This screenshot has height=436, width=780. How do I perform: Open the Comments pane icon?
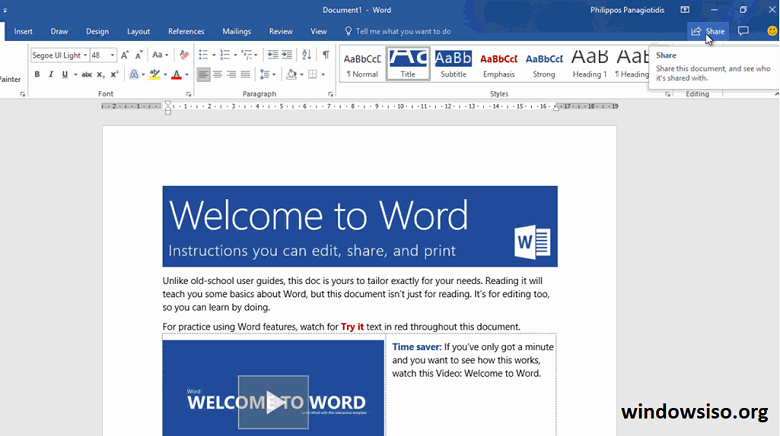pyautogui.click(x=743, y=31)
